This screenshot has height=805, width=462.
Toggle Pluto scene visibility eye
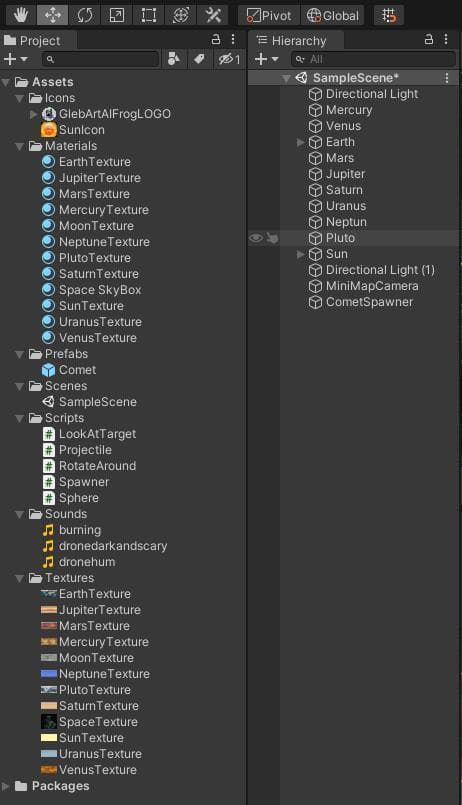256,238
